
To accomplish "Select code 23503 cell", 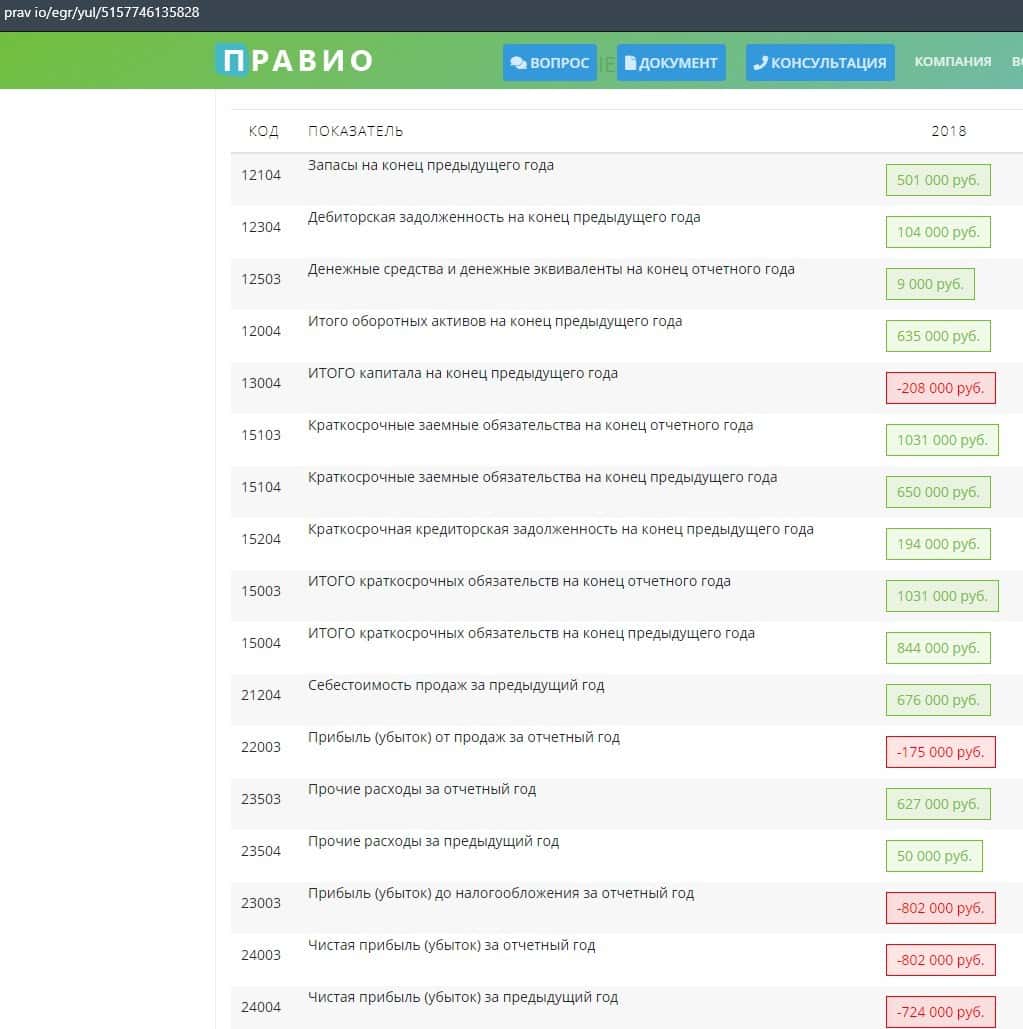I will pyautogui.click(x=261, y=799).
